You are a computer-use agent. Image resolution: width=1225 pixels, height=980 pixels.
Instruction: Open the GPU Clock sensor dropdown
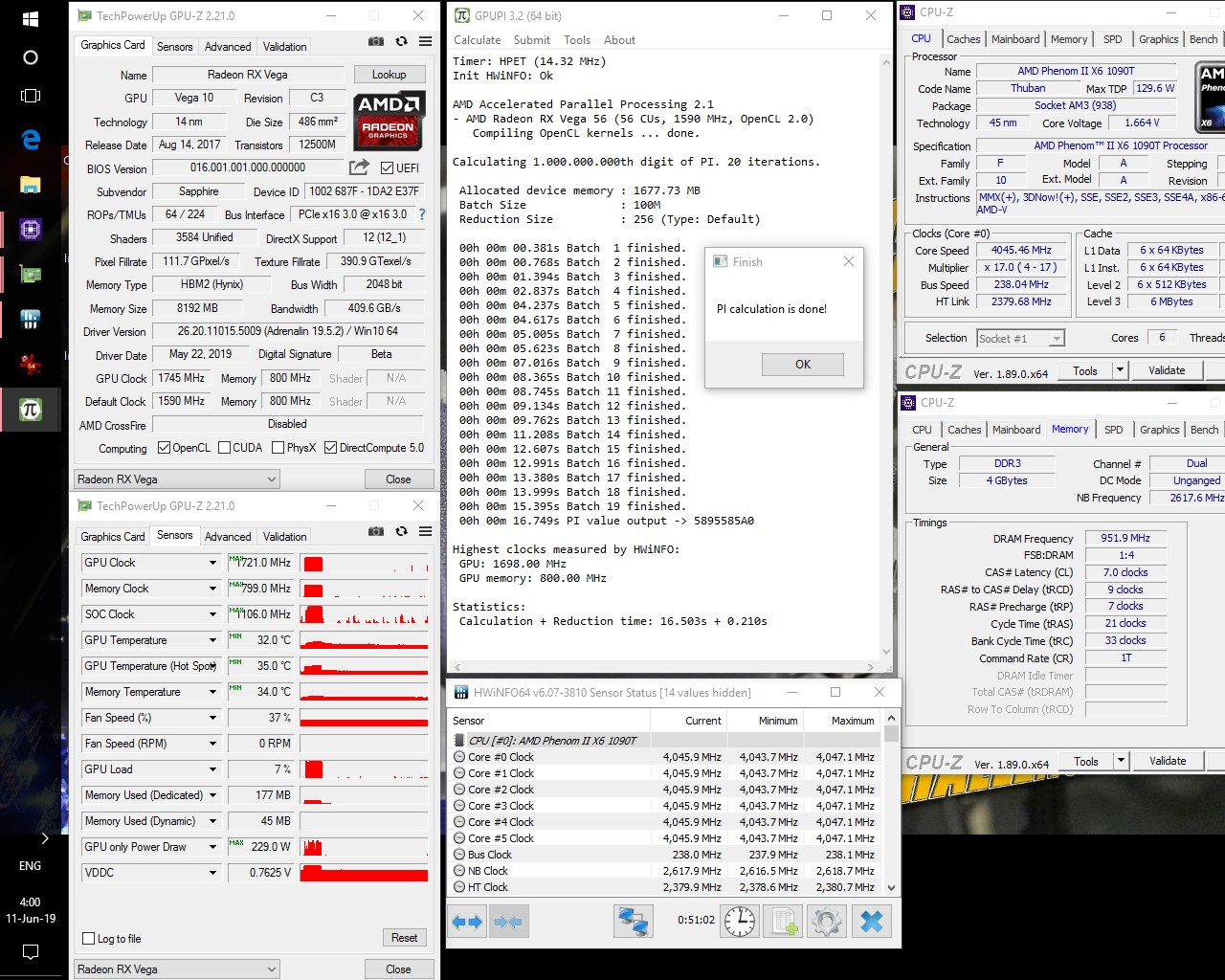click(x=212, y=563)
